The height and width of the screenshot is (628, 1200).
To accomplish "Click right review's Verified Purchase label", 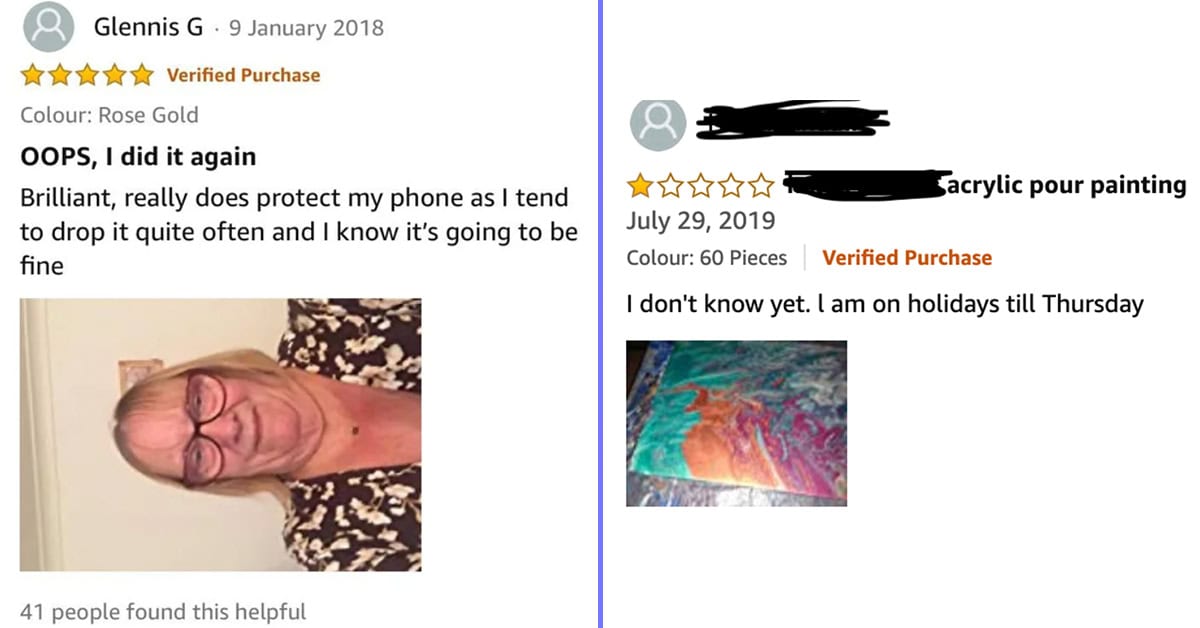I will coord(907,258).
